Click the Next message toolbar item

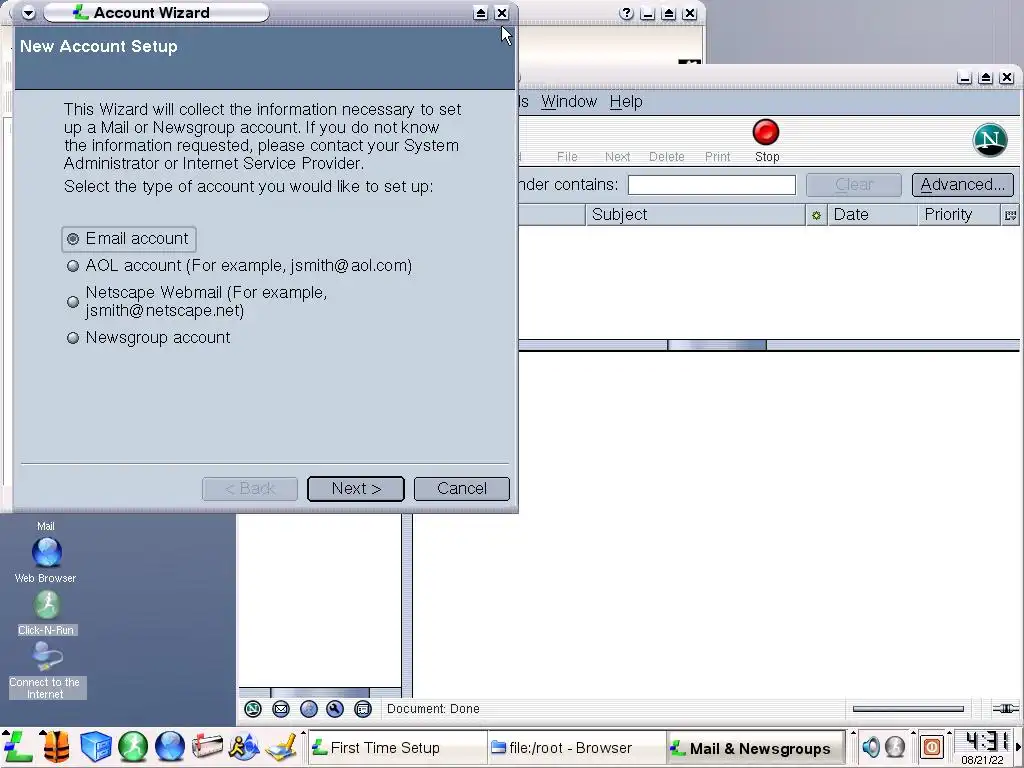click(x=617, y=157)
